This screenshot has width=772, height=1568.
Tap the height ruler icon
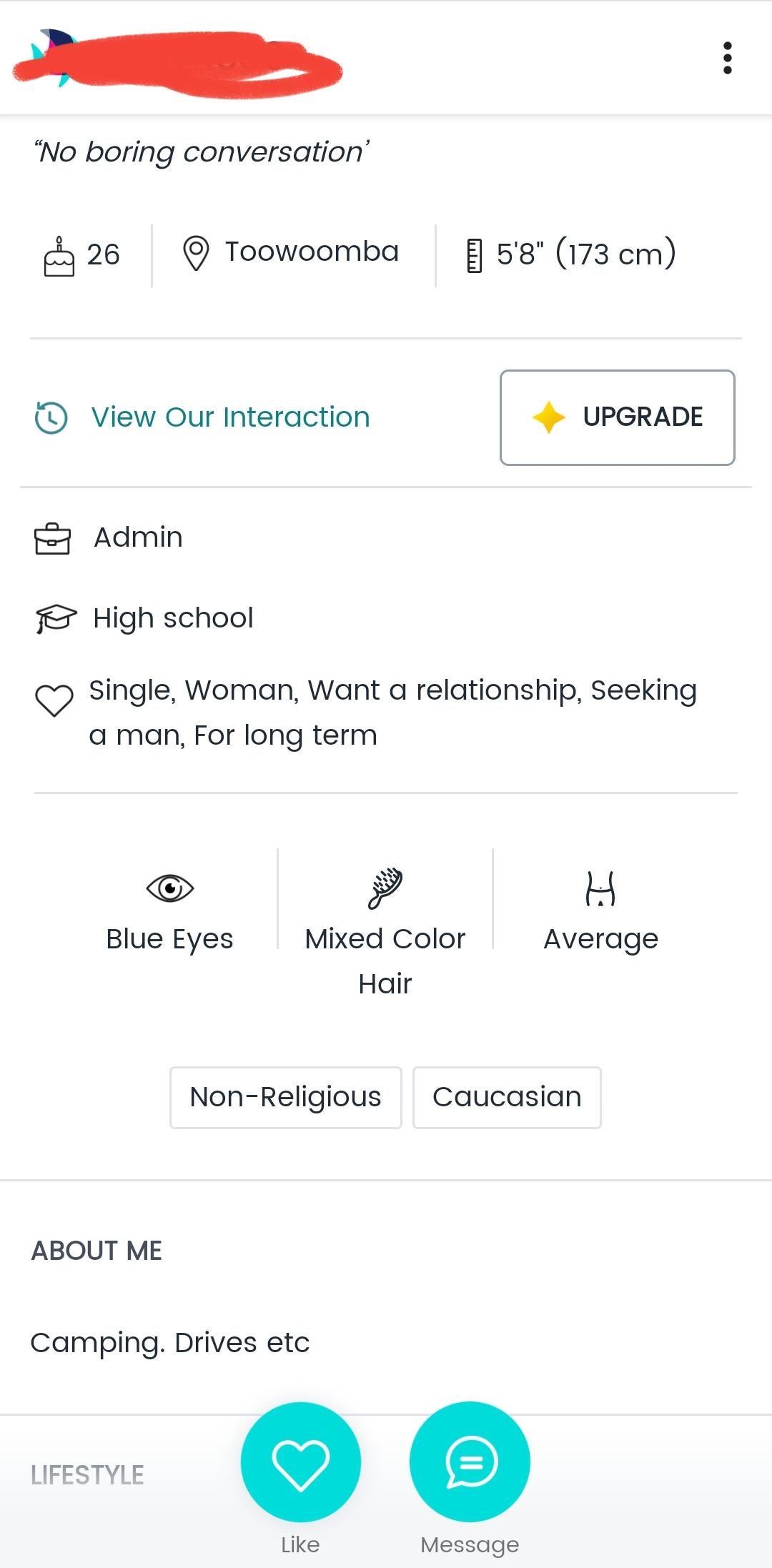click(x=474, y=256)
